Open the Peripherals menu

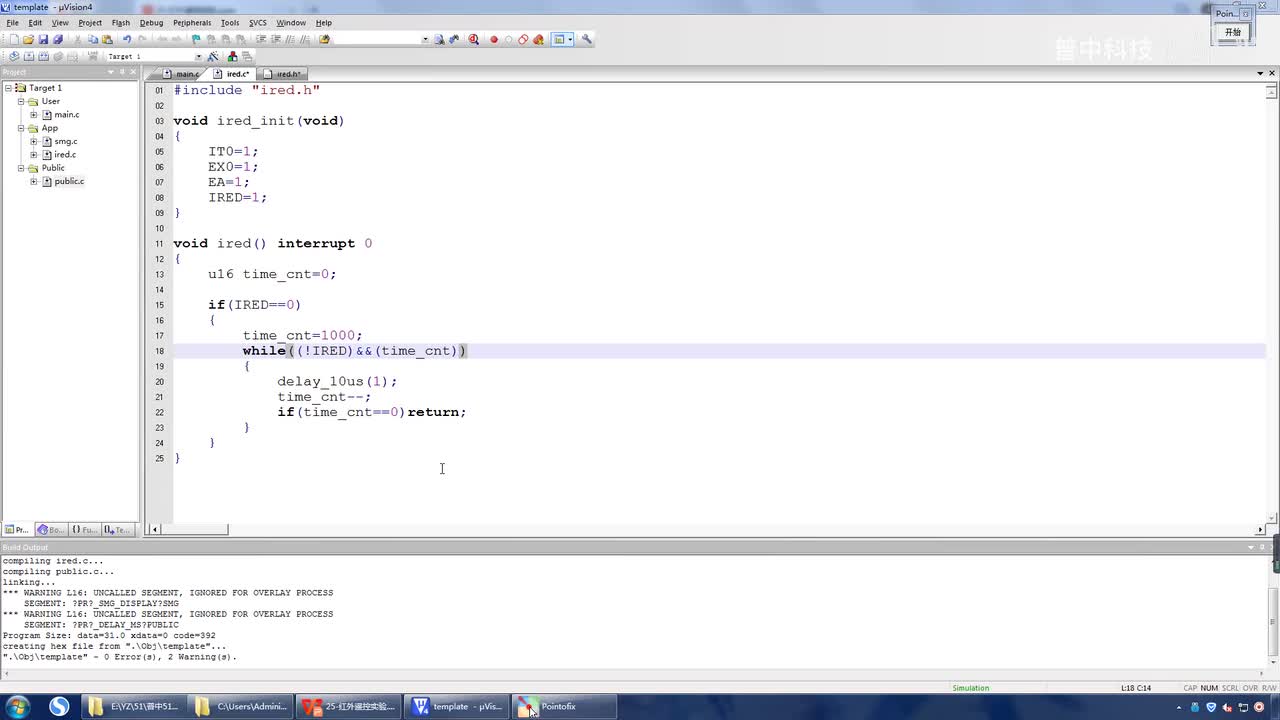coord(192,22)
